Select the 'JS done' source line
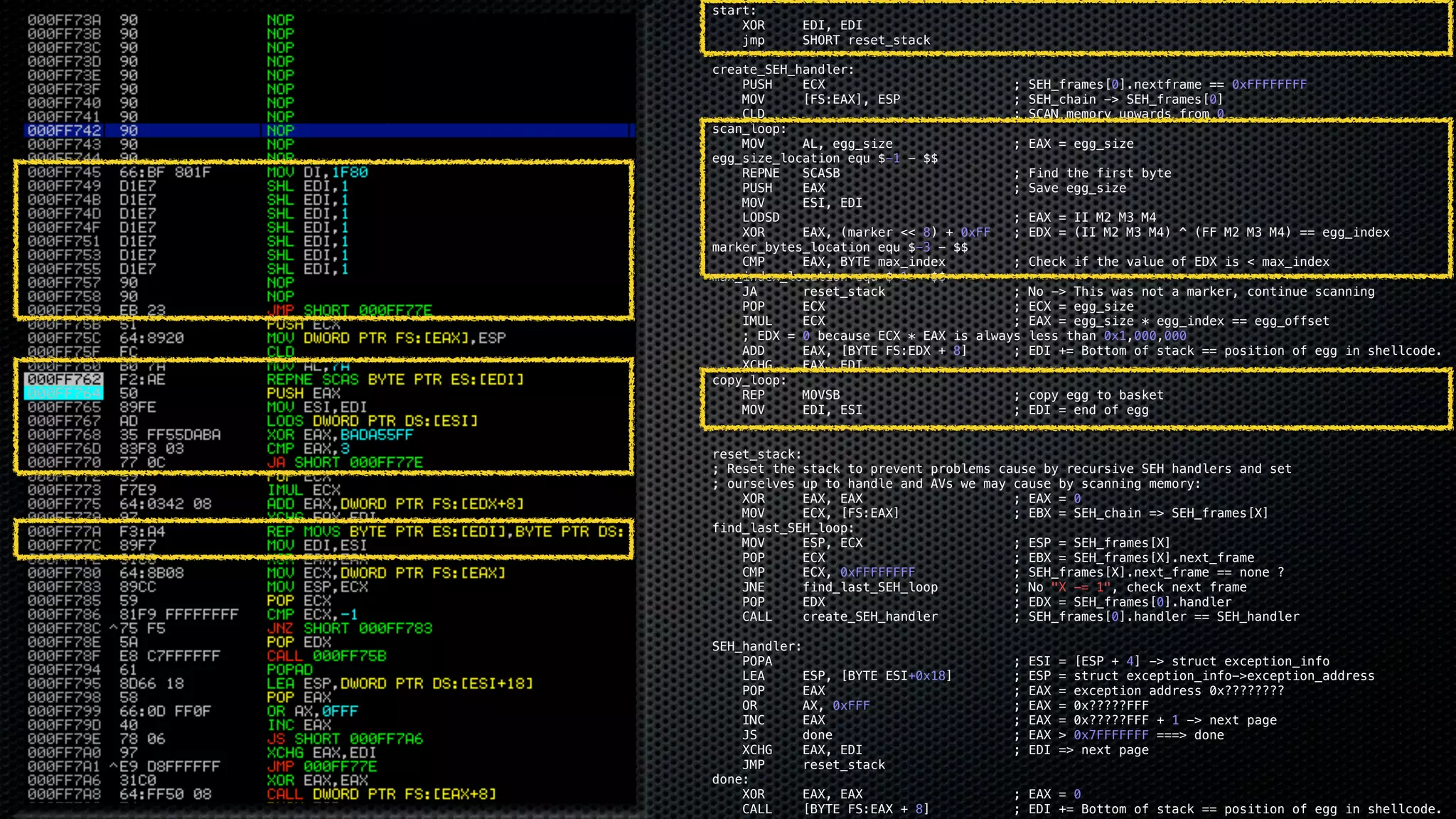1456x819 pixels. pos(787,735)
